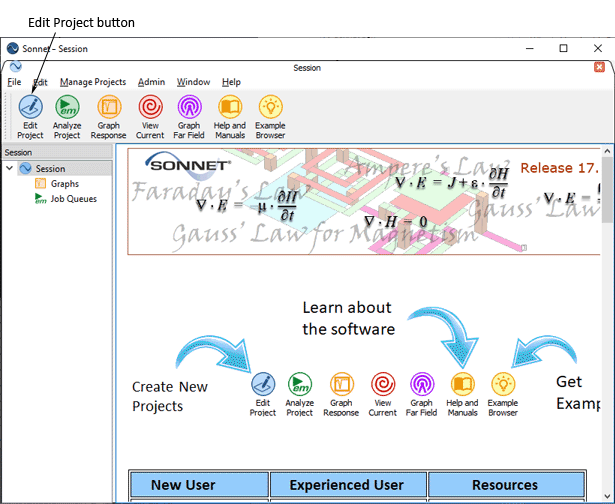
Task: Open Help and Manuals in the top toolbar
Action: [230, 116]
